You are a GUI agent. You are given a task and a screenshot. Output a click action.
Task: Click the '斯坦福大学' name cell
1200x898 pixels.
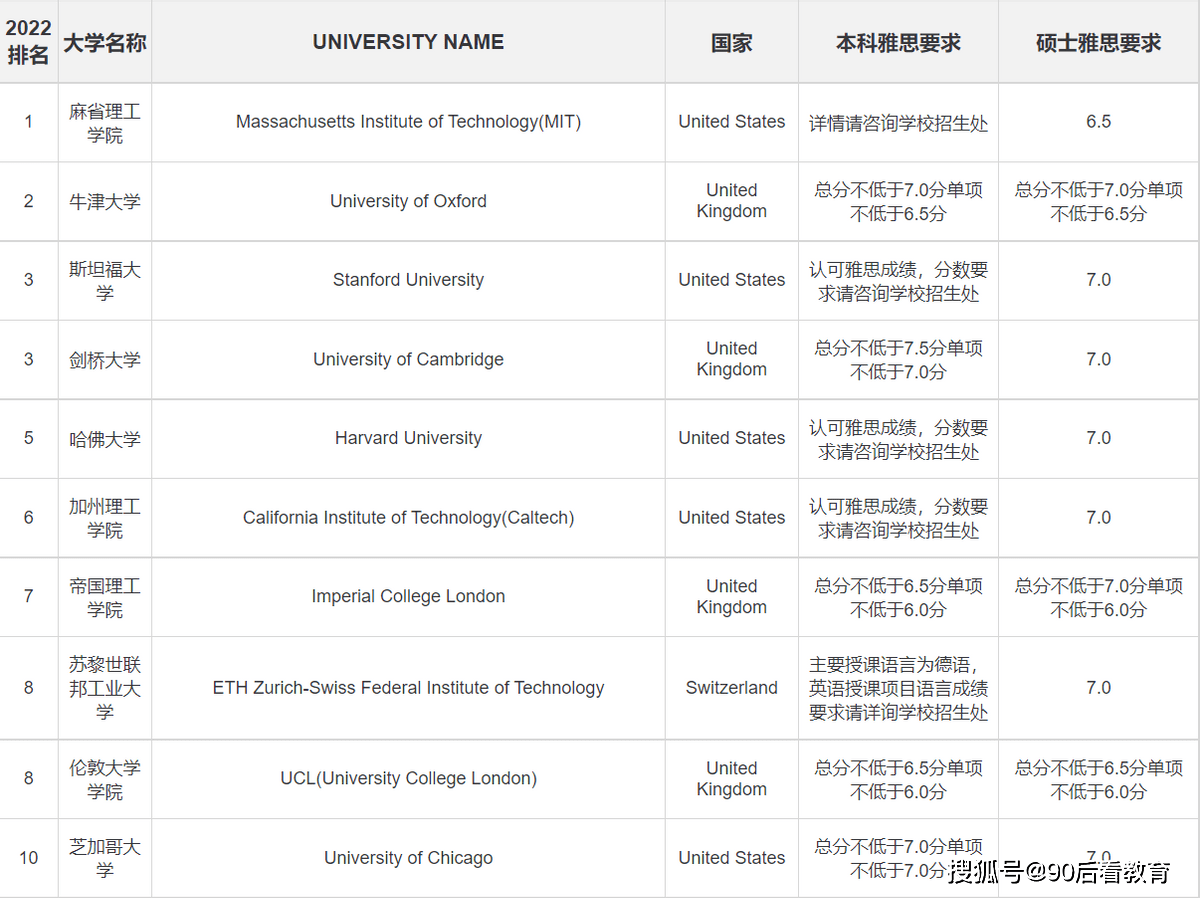pos(105,281)
